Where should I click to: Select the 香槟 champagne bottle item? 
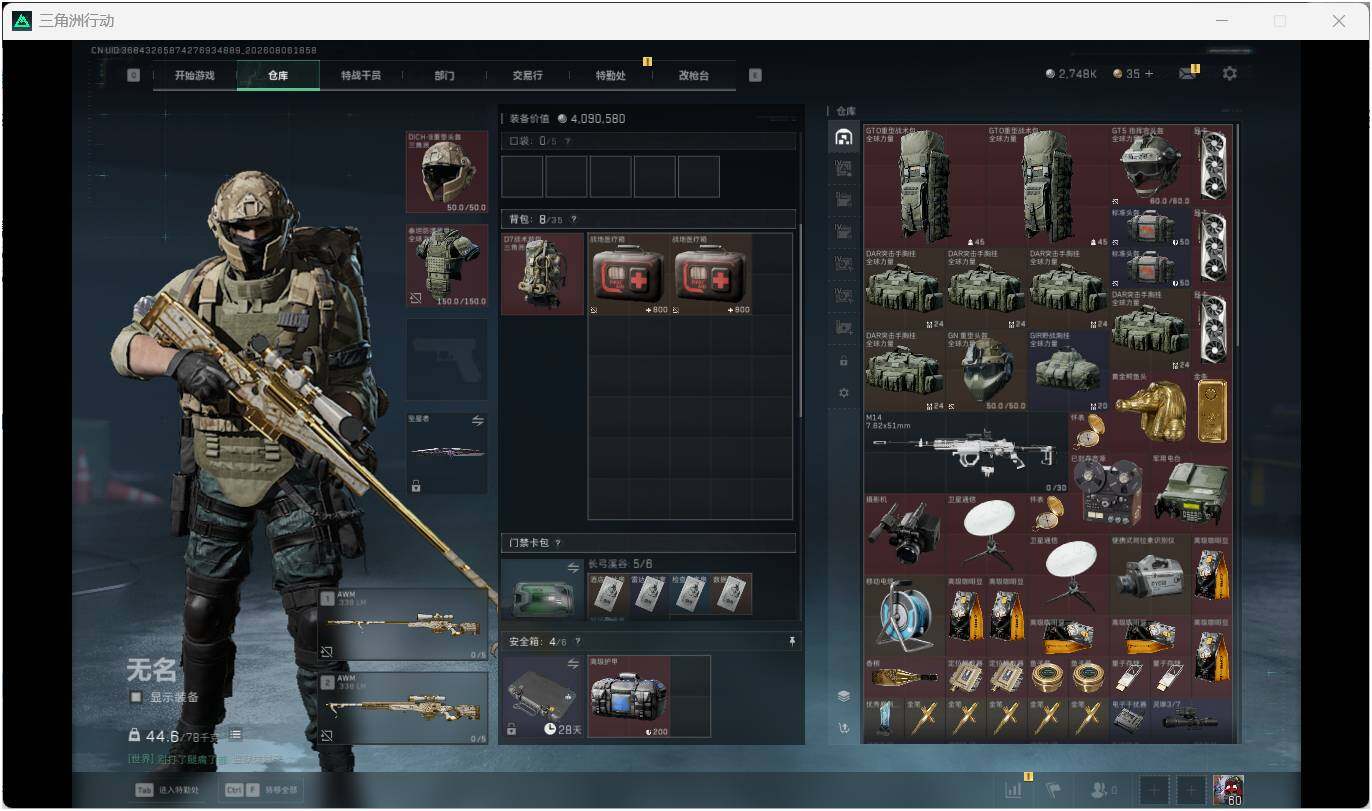(904, 677)
